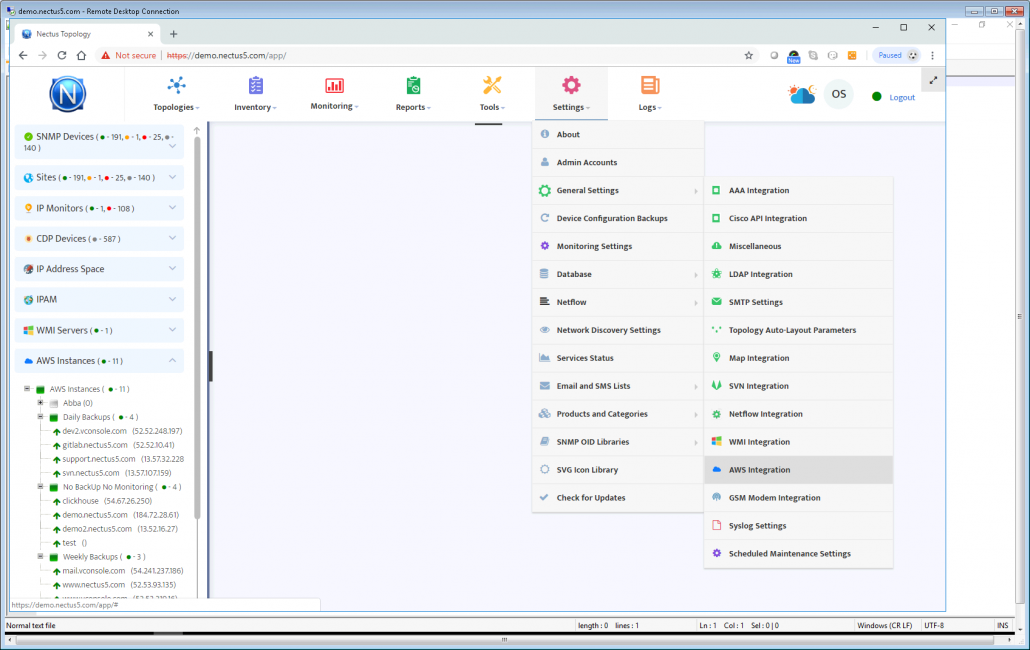Expand the IP Address Space section
The width and height of the screenshot is (1030, 650).
(172, 268)
